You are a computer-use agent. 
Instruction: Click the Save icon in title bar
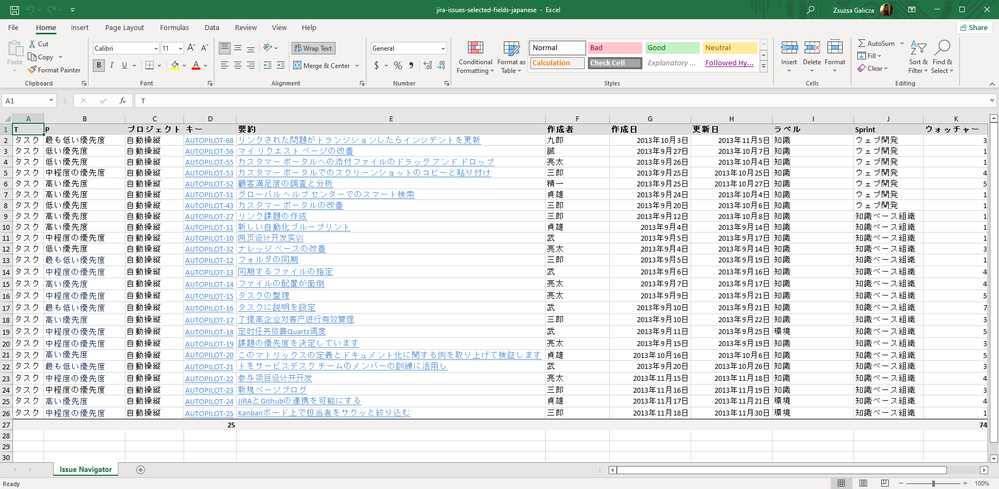click(14, 10)
